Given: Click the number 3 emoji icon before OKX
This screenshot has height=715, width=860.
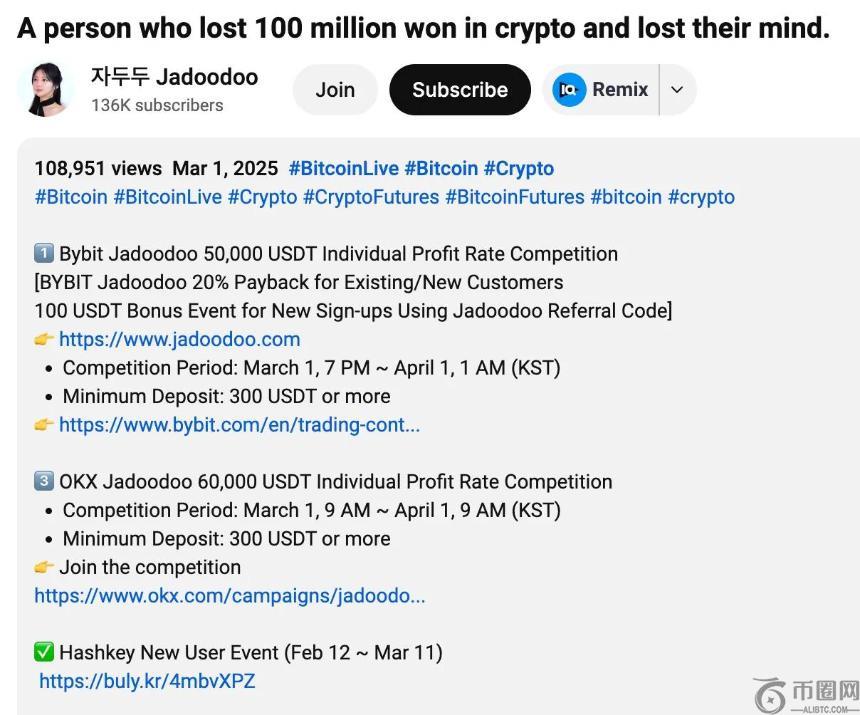Looking at the screenshot, I should (44, 482).
